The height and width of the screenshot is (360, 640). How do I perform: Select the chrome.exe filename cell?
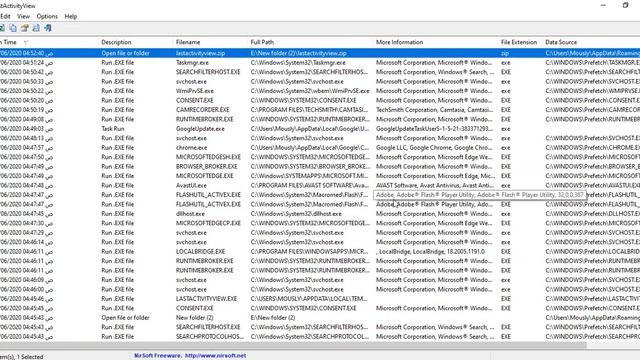click(191, 147)
